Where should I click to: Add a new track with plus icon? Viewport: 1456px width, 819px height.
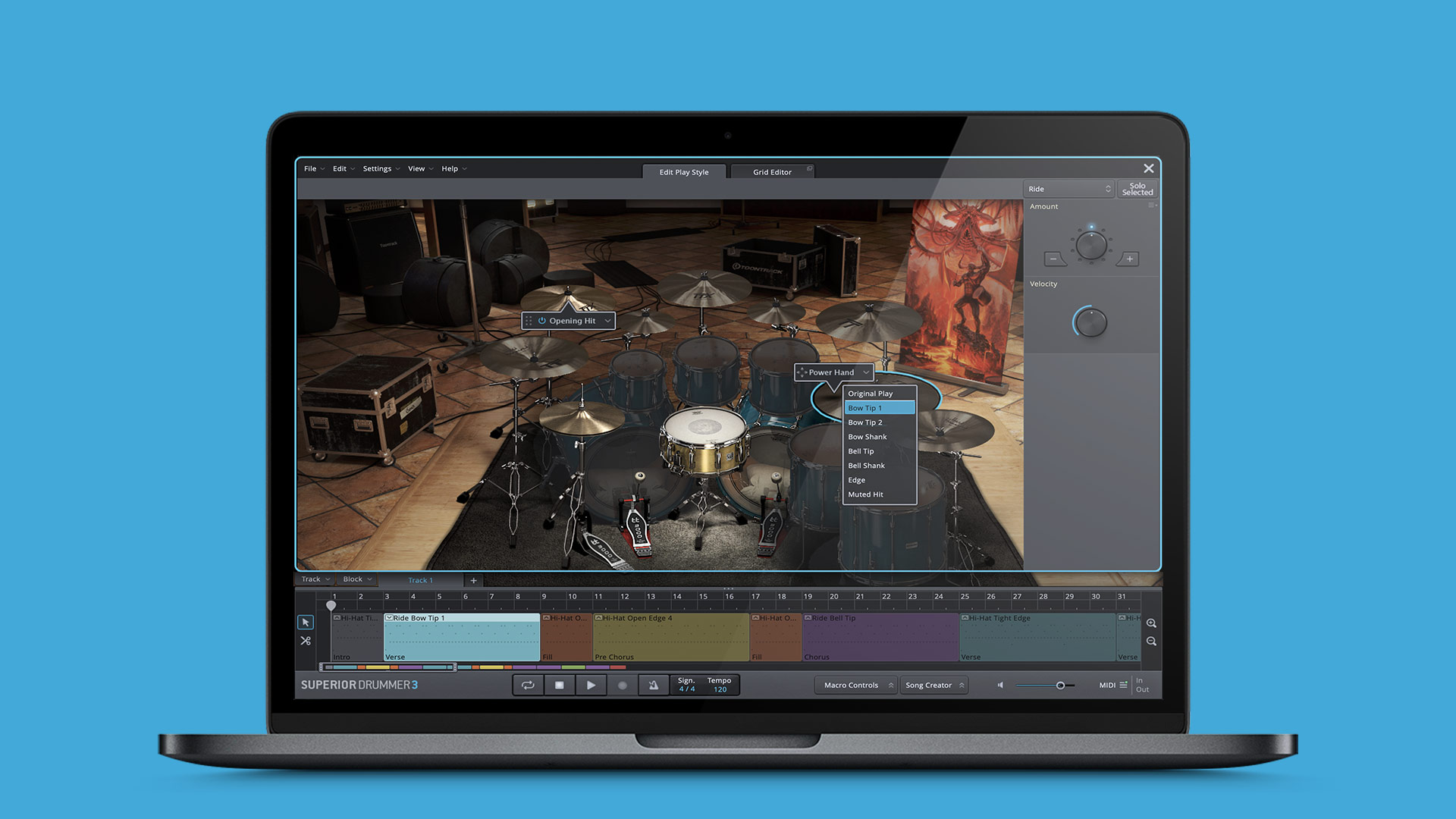click(x=473, y=580)
